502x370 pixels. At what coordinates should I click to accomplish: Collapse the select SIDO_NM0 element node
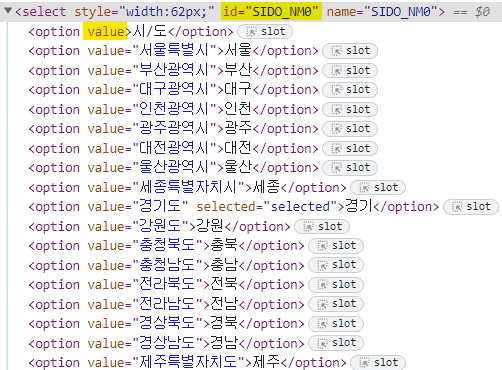[8, 11]
